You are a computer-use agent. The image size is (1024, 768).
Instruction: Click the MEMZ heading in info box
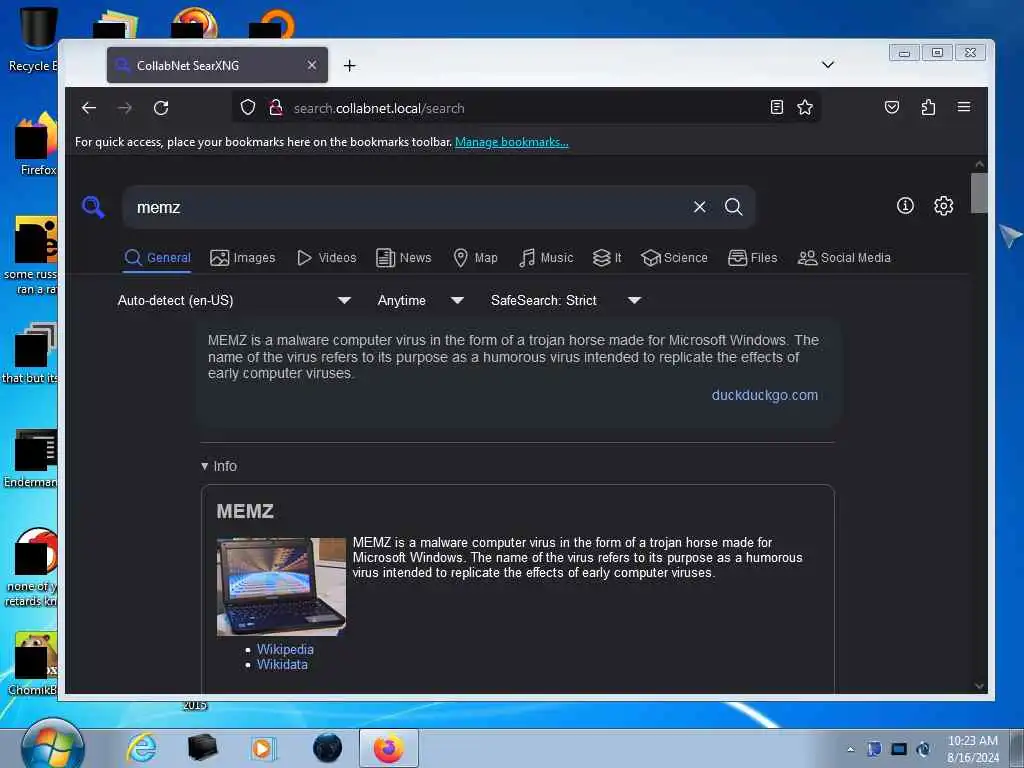point(245,511)
